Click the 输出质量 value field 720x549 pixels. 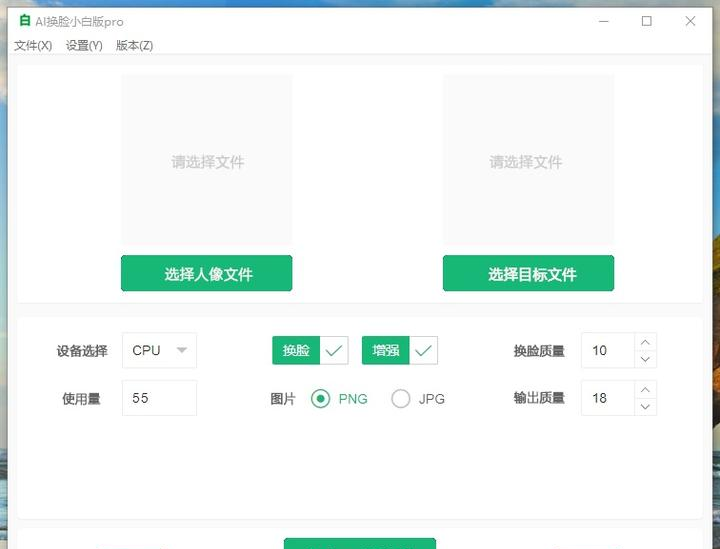click(608, 398)
